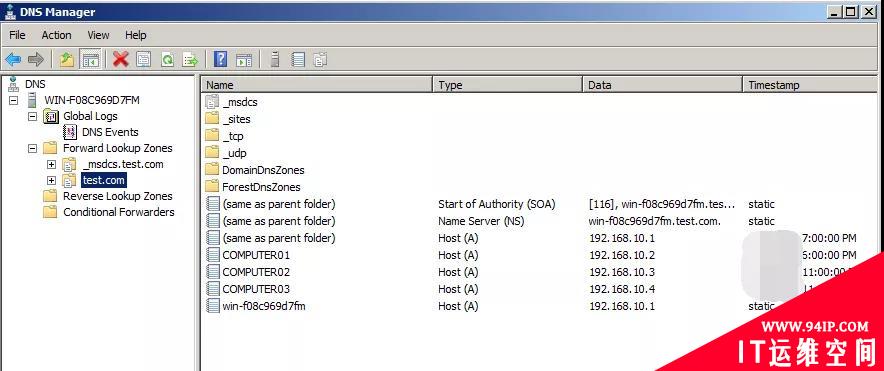
Task: Sort records by the Name column header
Action: (x=317, y=85)
